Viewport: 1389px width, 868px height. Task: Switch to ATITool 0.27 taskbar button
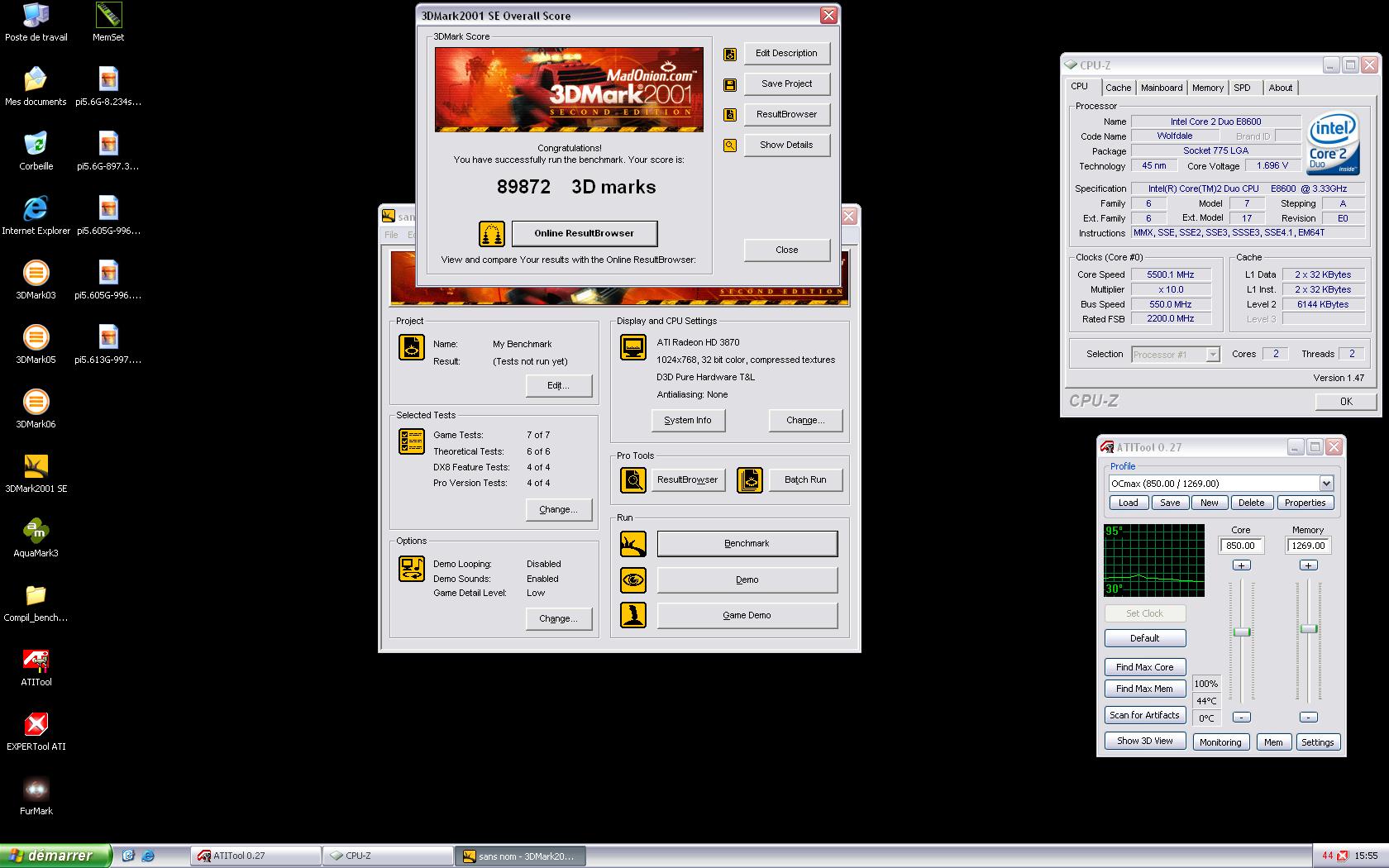[x=256, y=856]
